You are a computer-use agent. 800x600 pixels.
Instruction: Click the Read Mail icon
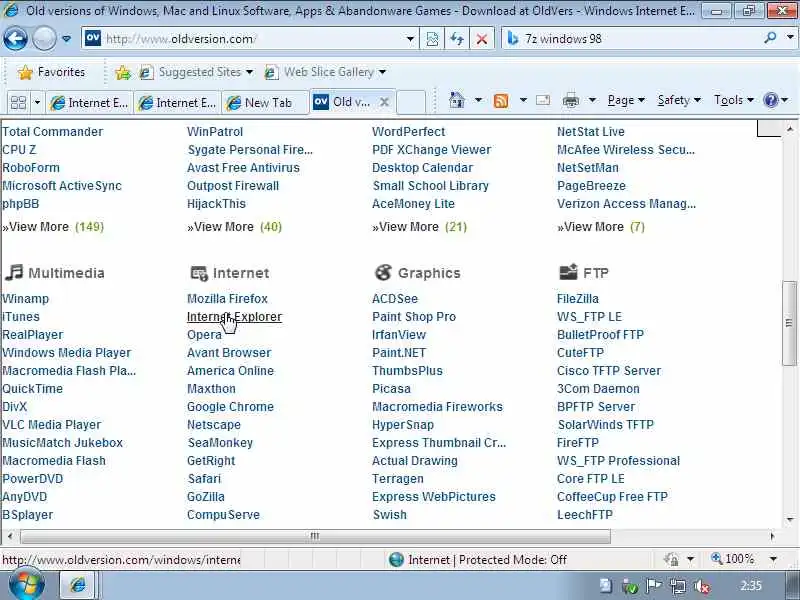pos(543,100)
